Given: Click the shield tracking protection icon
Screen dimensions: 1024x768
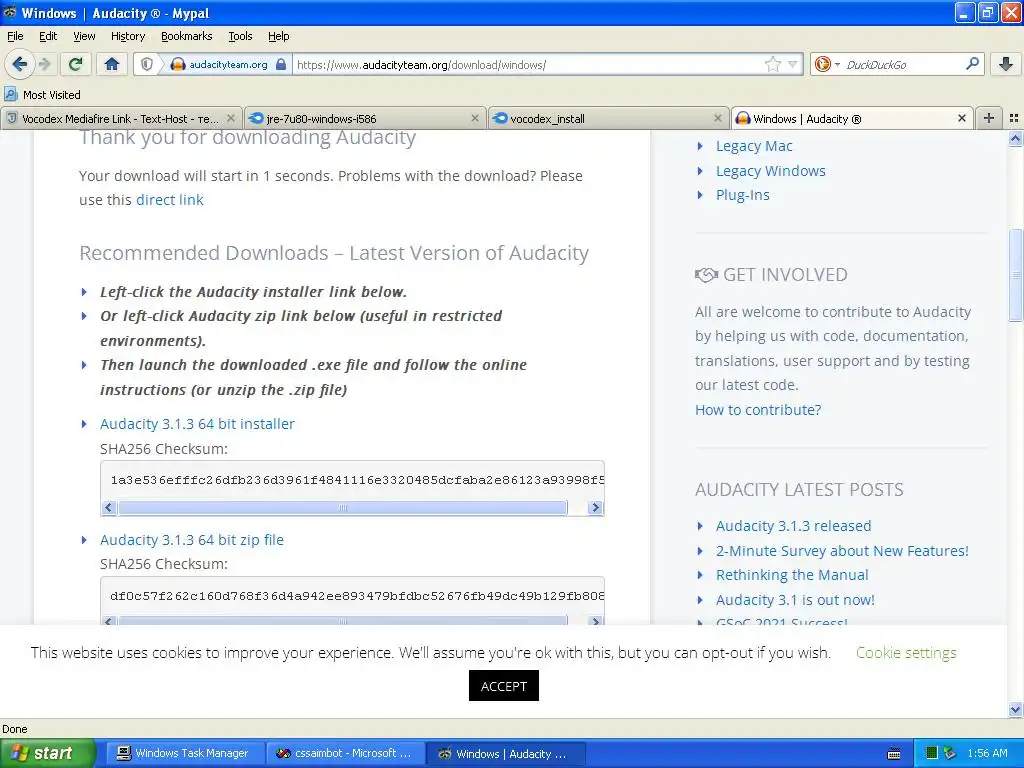Looking at the screenshot, I should (x=147, y=64).
